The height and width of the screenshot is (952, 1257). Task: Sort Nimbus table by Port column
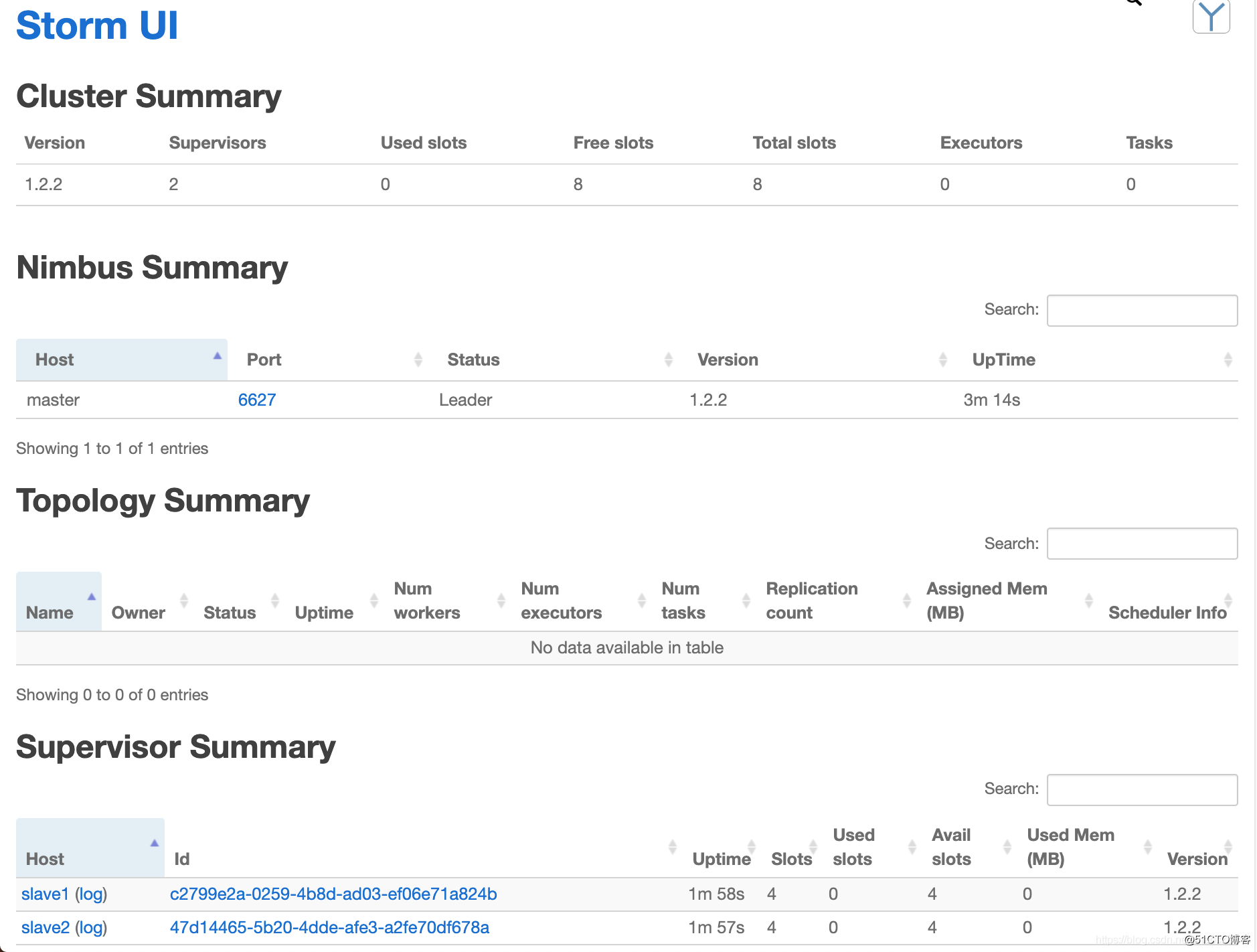pyautogui.click(x=328, y=360)
